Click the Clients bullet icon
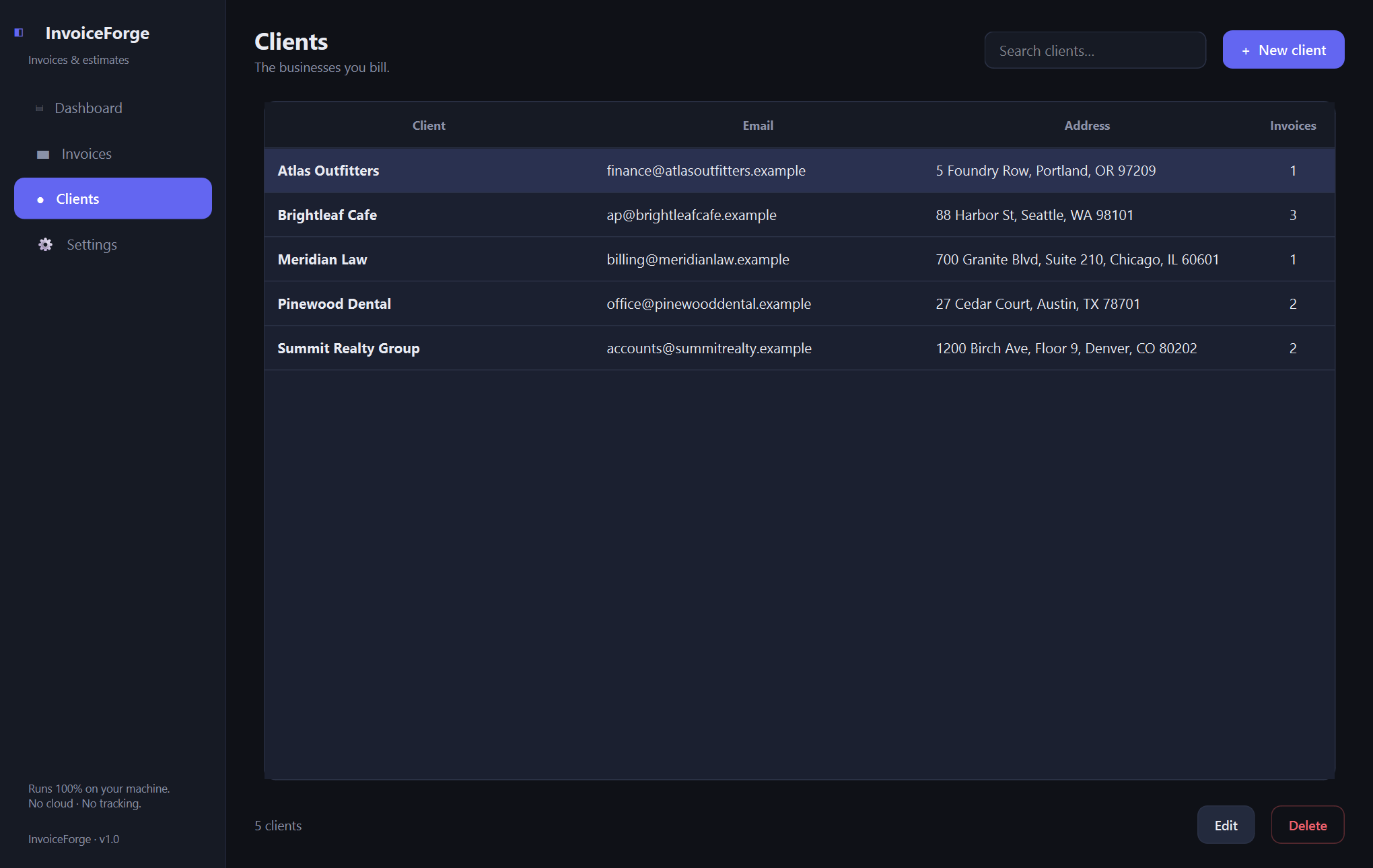This screenshot has width=1373, height=868. click(40, 199)
